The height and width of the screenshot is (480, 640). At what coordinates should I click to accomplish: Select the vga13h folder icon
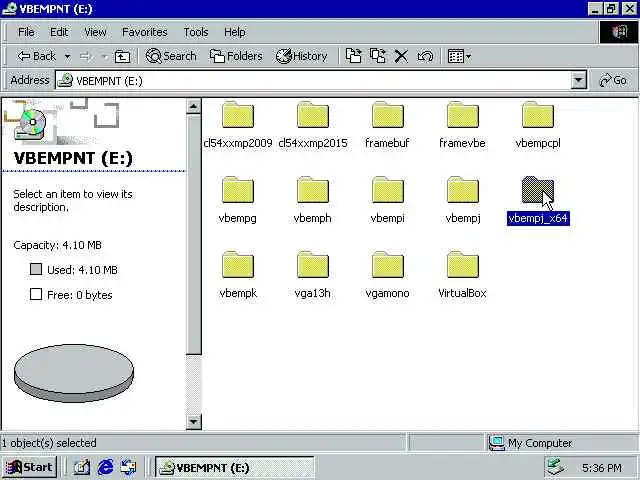(313, 265)
